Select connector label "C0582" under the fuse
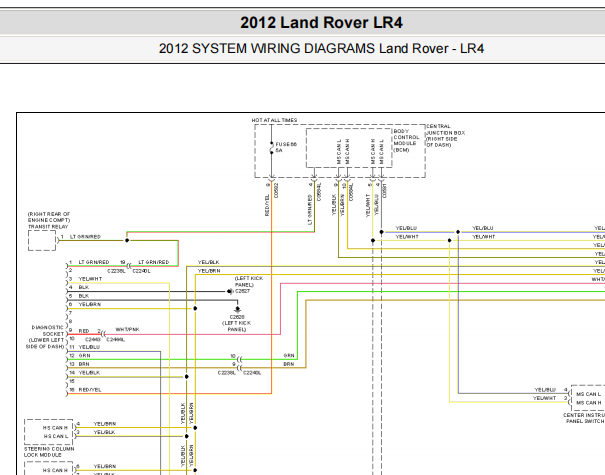This screenshot has height=475, width=605. pyautogui.click(x=276, y=191)
